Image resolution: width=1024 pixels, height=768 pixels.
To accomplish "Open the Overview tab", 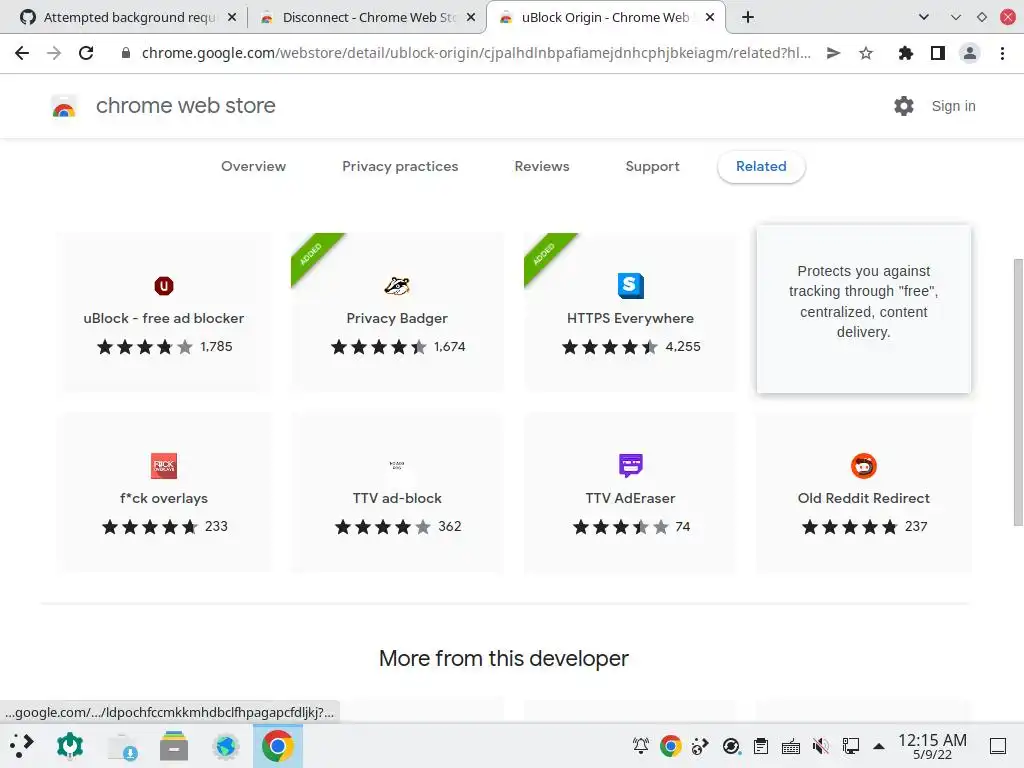I will [253, 167].
